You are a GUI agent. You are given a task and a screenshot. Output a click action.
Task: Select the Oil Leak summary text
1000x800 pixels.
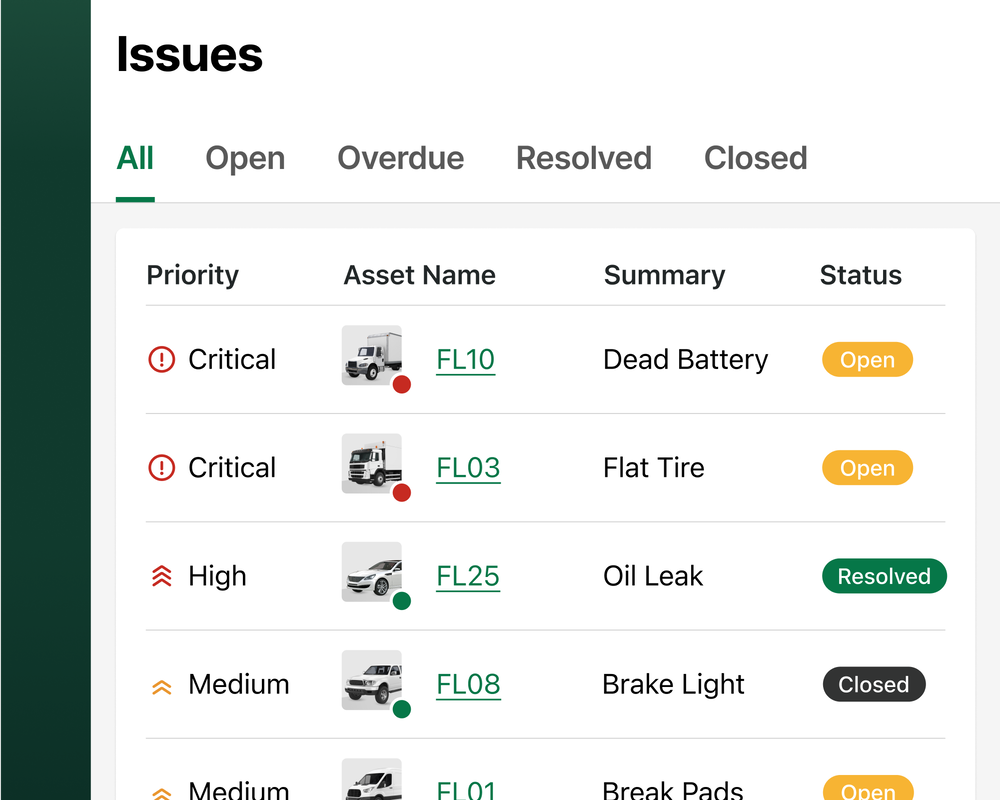point(653,576)
